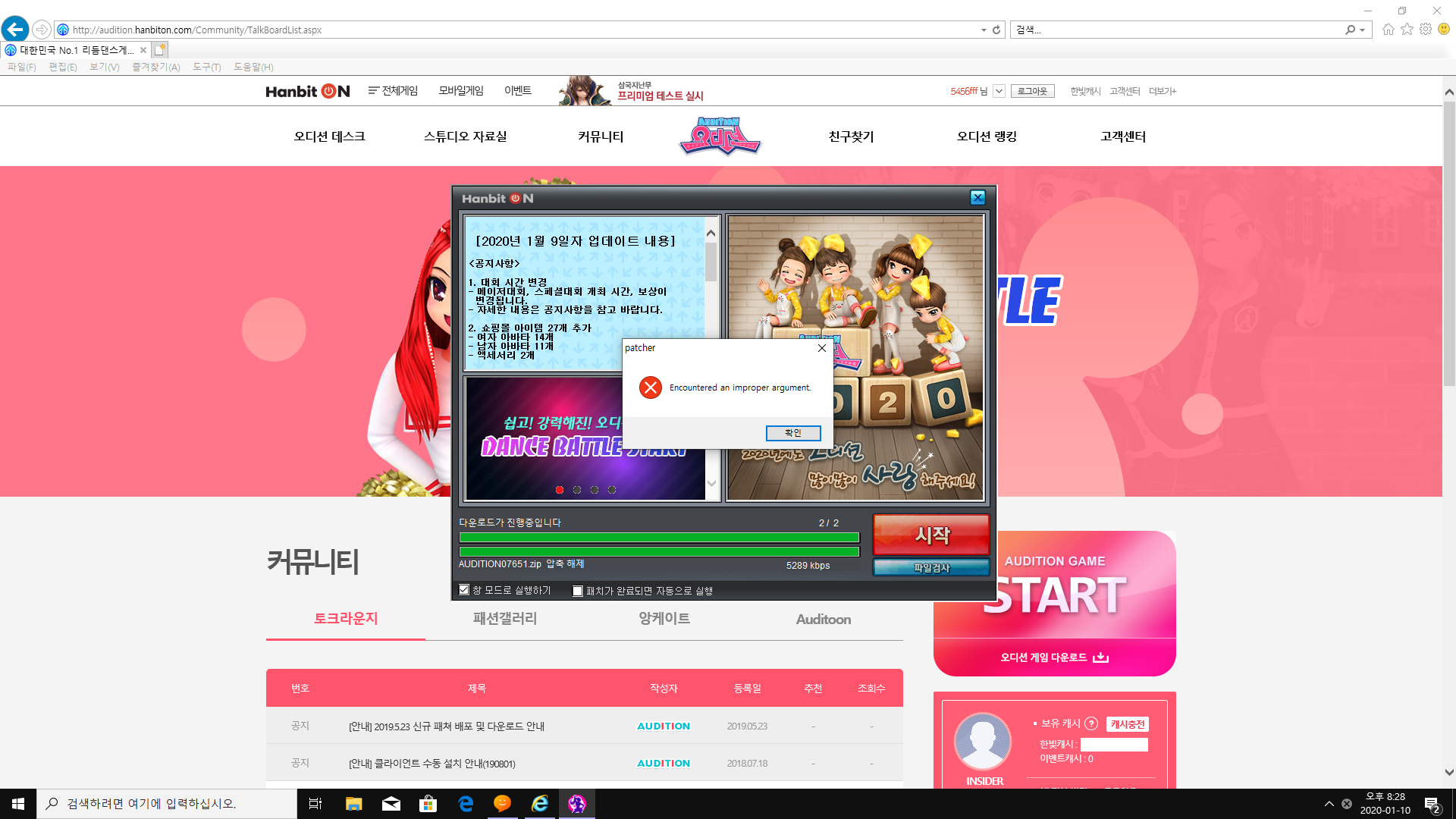1456x819 pixels.
Task: Click 캐시충전 button
Action: coord(1128,724)
